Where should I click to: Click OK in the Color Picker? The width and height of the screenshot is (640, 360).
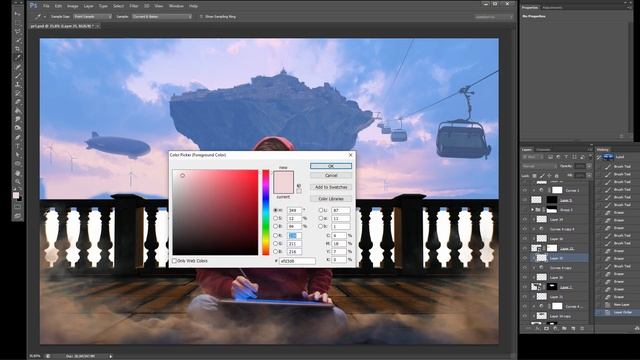point(331,166)
